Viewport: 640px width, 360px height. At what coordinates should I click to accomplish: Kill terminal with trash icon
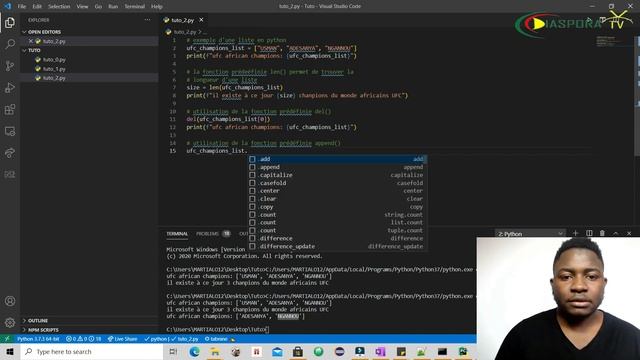click(x=602, y=233)
